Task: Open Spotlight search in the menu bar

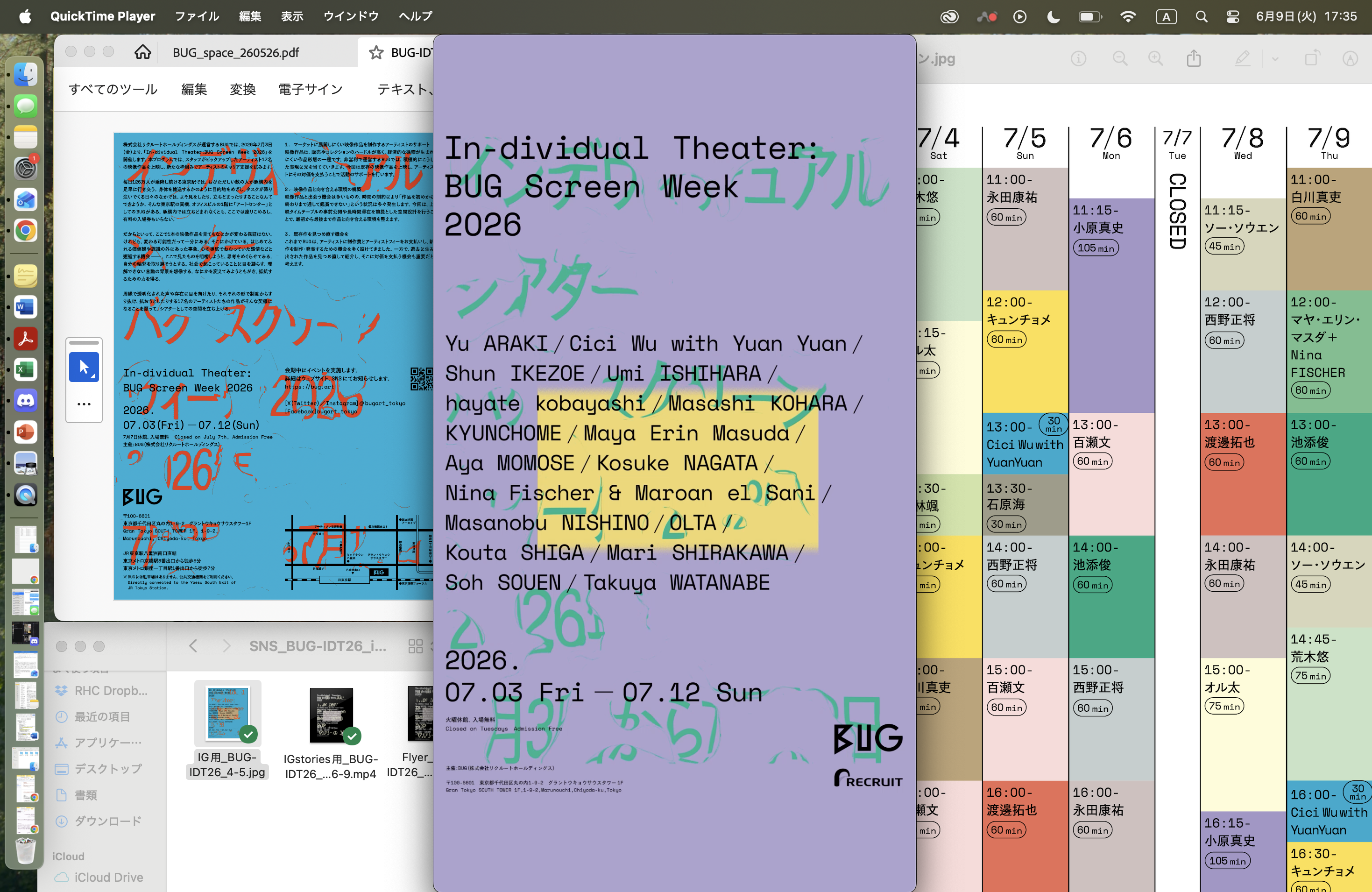Action: coord(1201,16)
